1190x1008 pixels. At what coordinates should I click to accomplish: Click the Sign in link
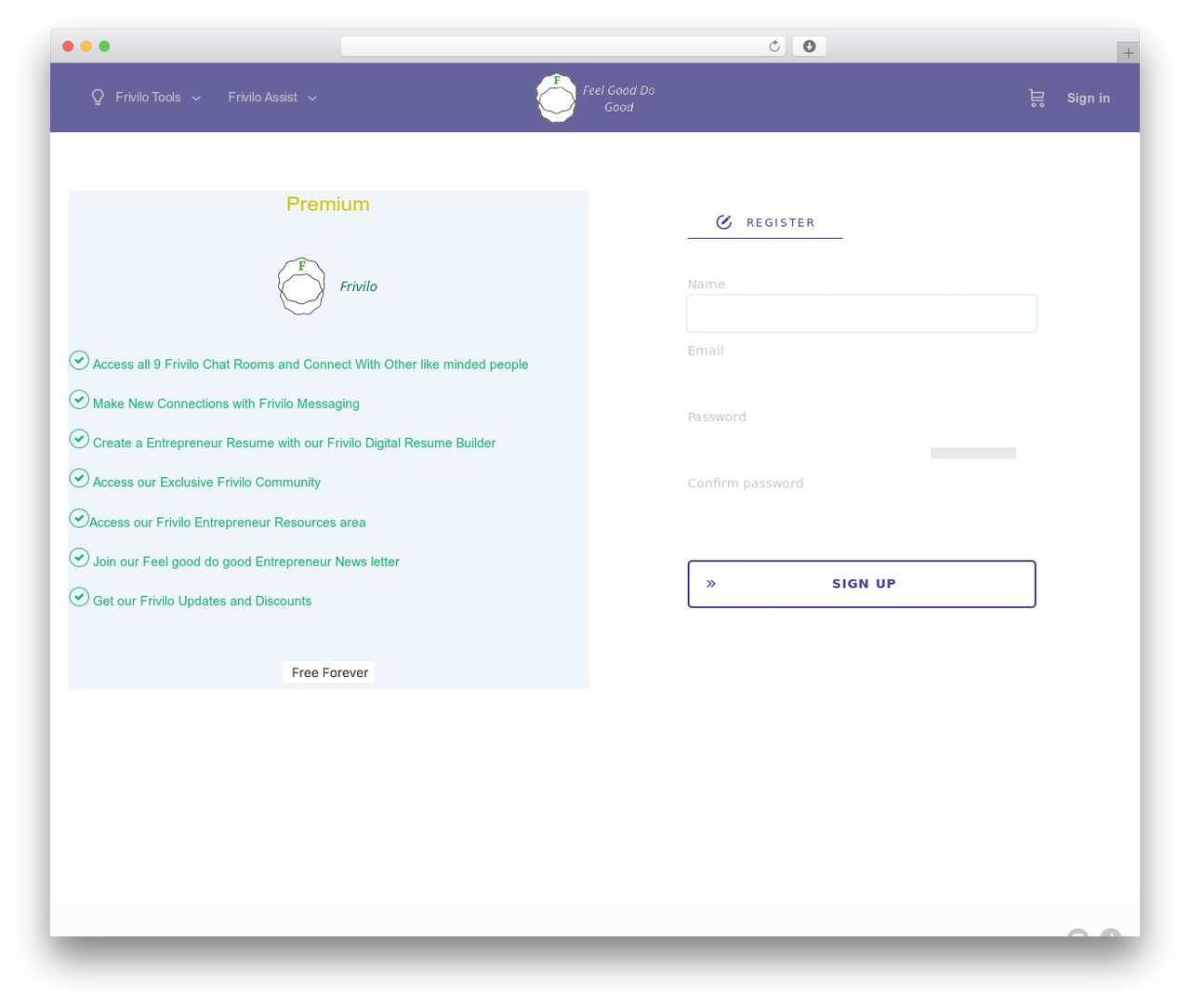(1088, 98)
